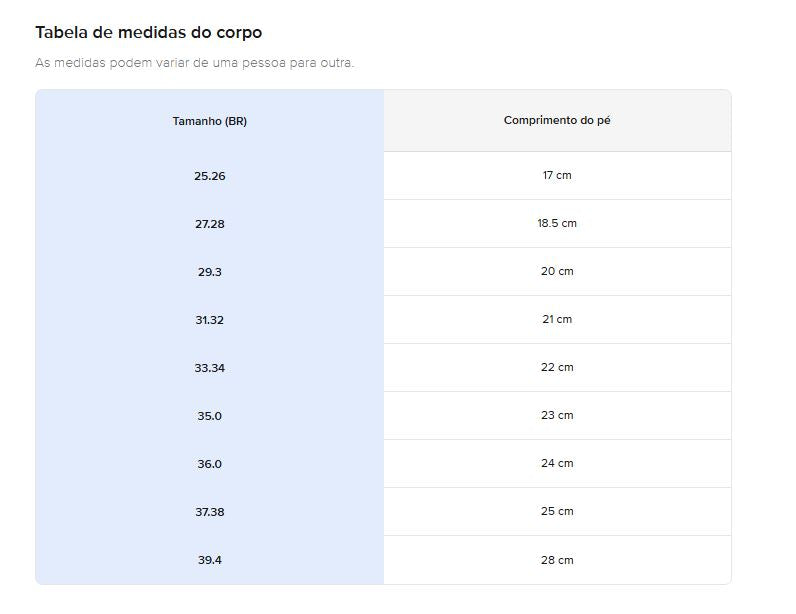796x614 pixels.
Task: Click the "28 cm" length cell
Action: click(x=557, y=560)
